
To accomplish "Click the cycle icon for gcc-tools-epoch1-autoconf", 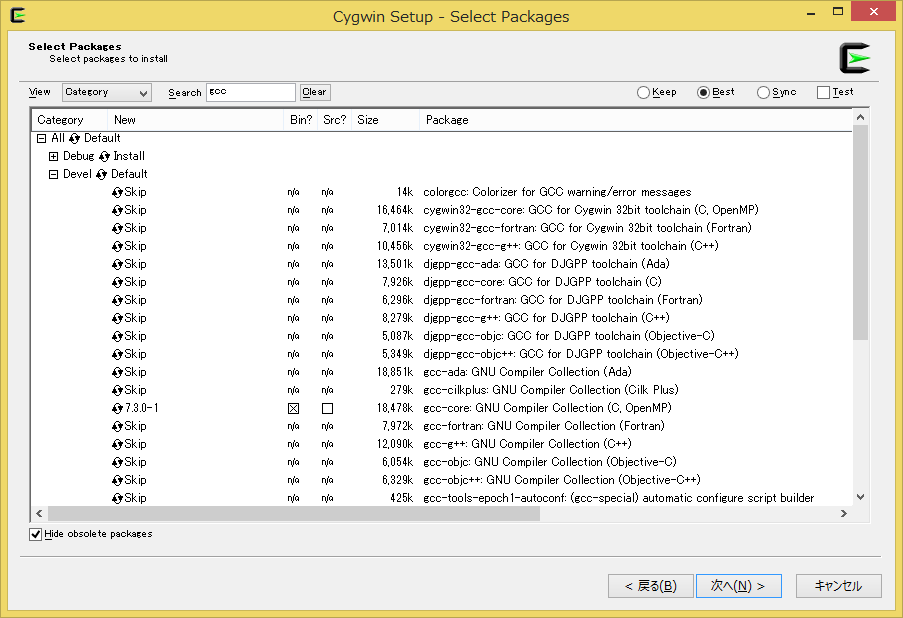I will [117, 498].
